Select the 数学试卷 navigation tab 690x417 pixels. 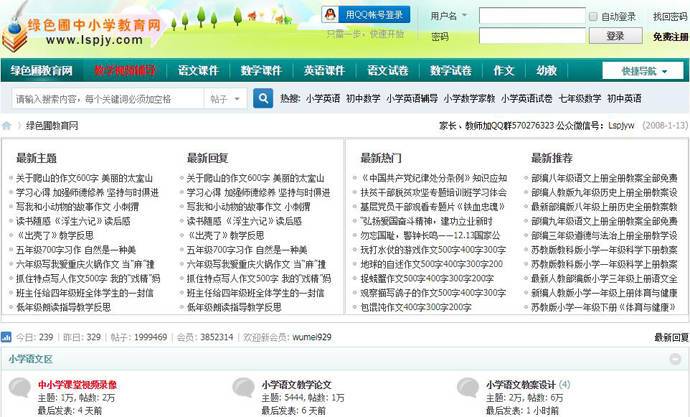point(451,71)
